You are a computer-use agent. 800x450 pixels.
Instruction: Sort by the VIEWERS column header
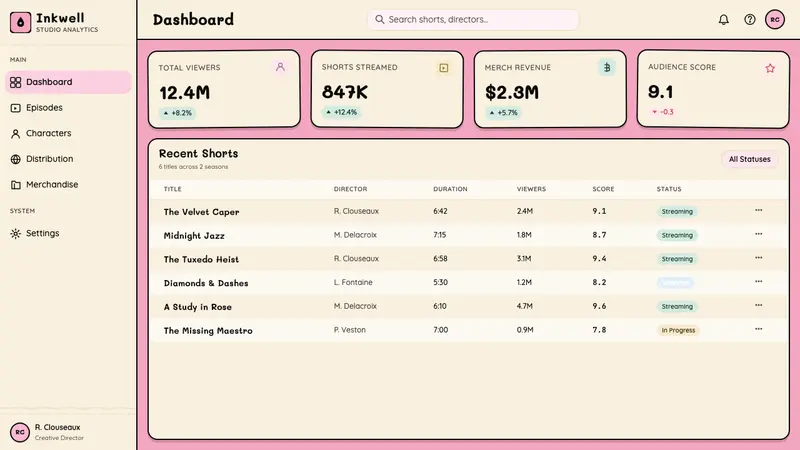(531, 189)
